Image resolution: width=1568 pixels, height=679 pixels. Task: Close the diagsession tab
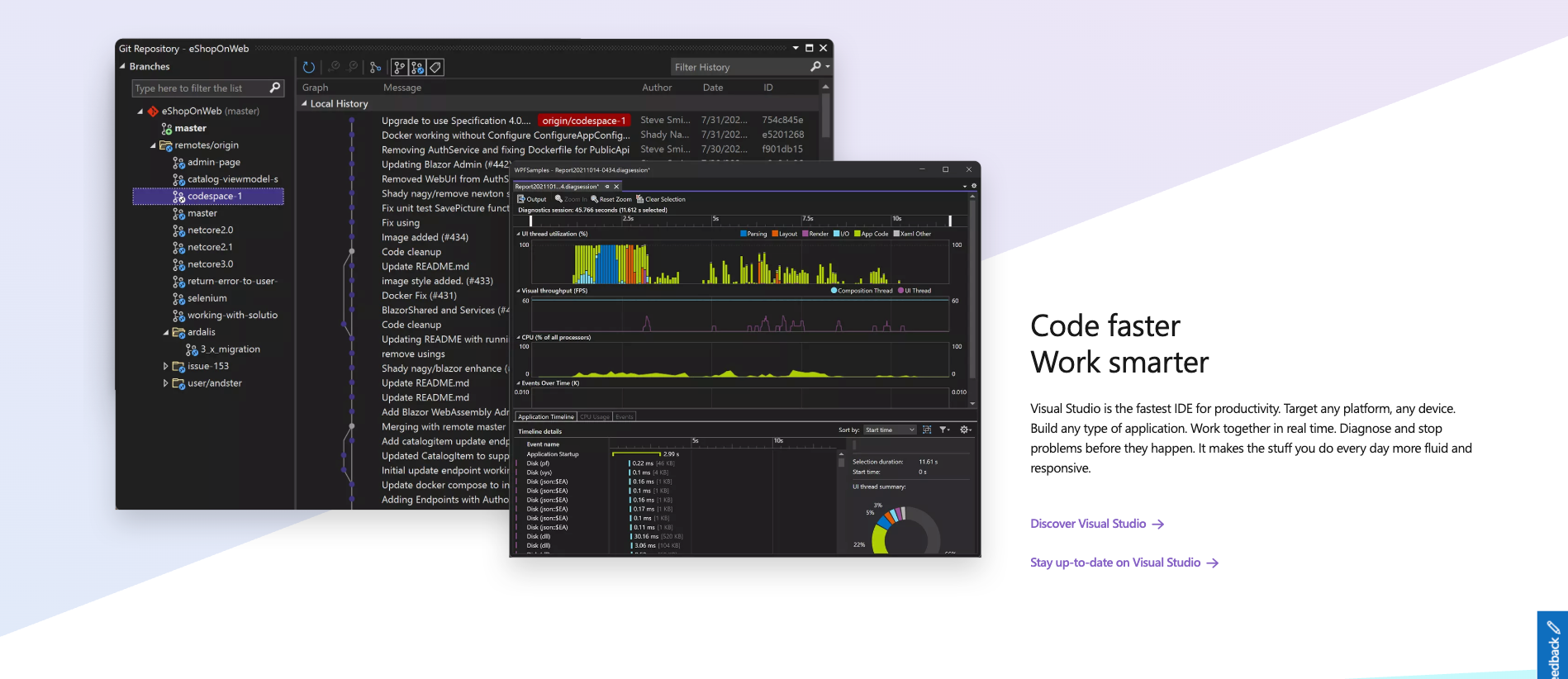click(616, 187)
